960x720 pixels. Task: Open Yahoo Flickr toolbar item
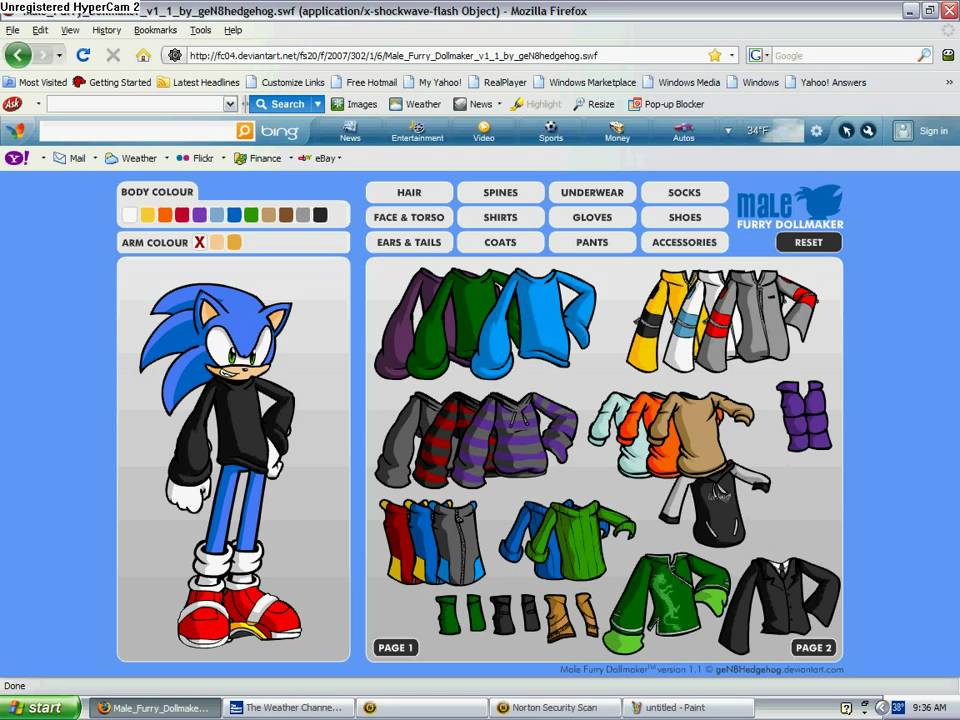click(x=195, y=158)
